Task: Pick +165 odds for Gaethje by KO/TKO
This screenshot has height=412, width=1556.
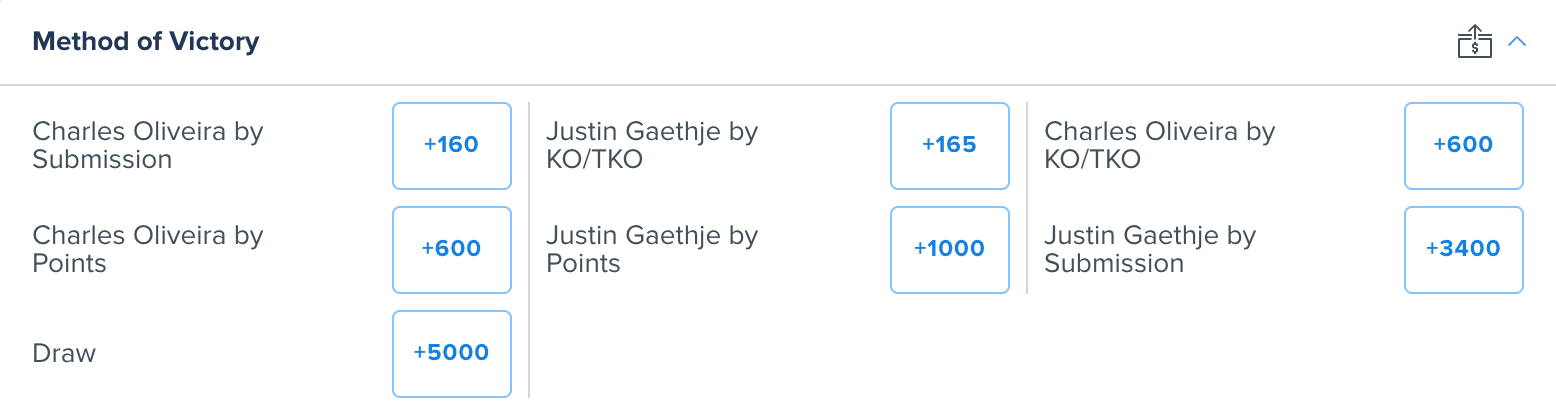Action: tap(950, 145)
